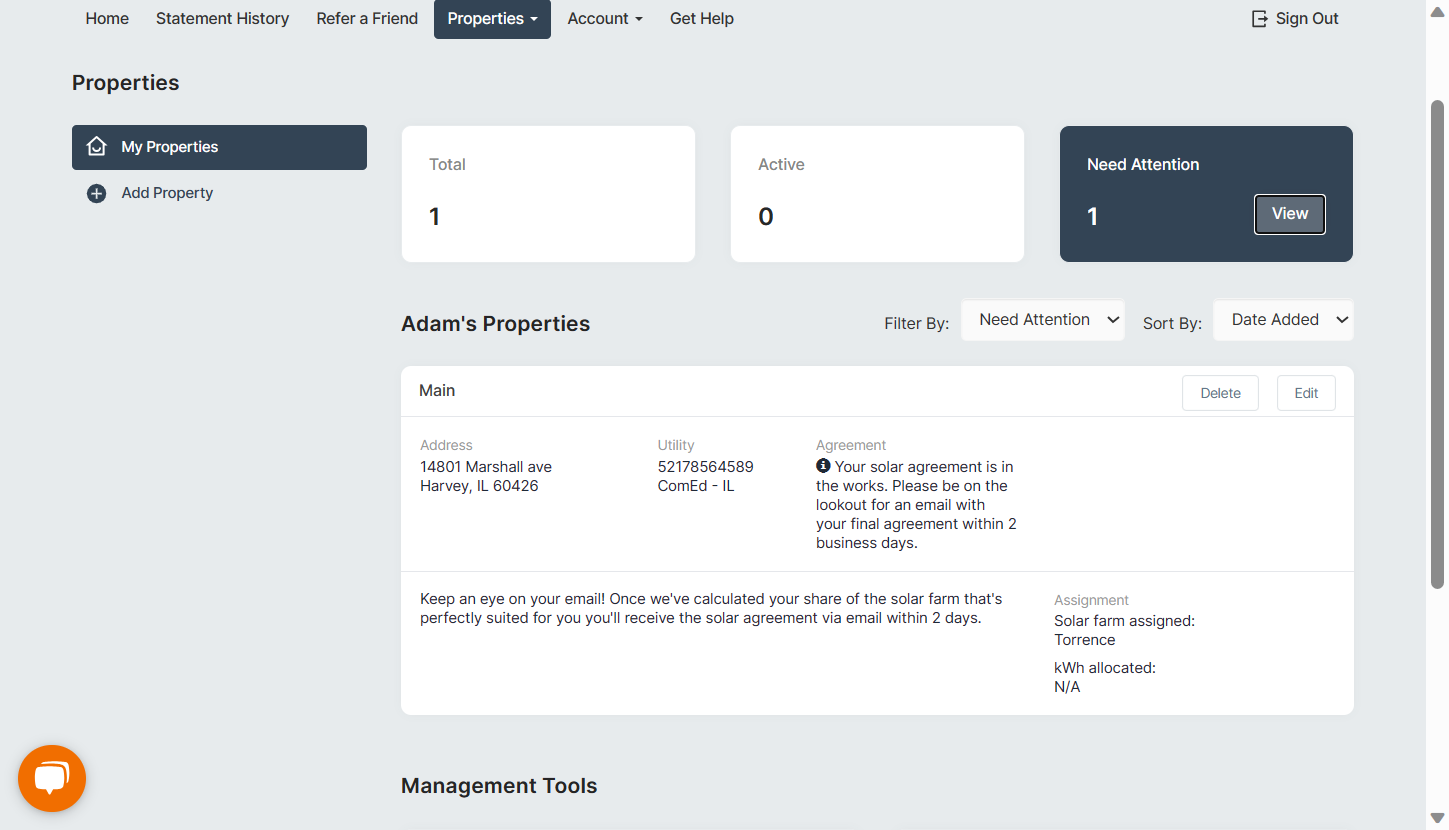The height and width of the screenshot is (830, 1449).
Task: Open Statement History
Action: tap(222, 19)
